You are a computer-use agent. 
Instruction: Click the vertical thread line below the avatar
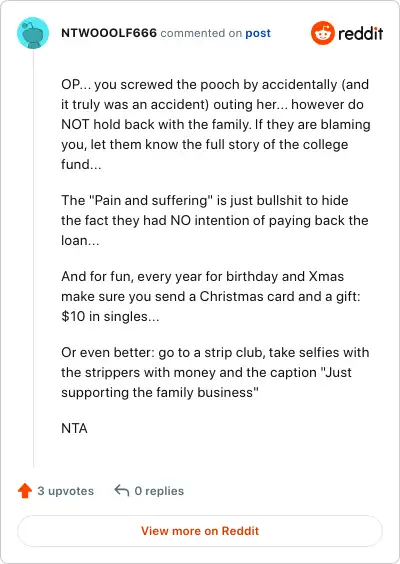(x=33, y=258)
